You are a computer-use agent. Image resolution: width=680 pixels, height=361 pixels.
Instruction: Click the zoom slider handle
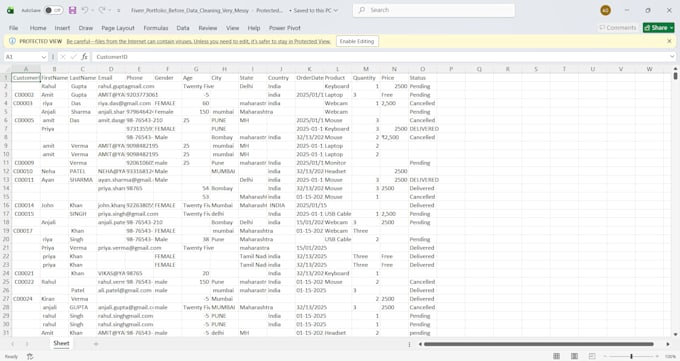(631, 356)
